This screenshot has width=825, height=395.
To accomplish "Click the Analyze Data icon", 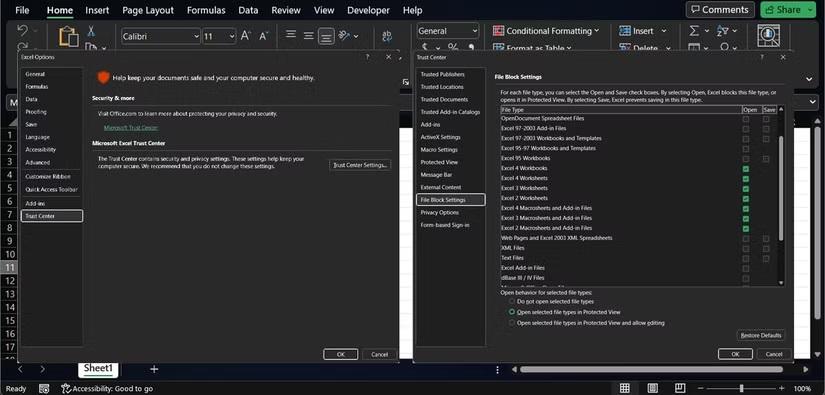I will 769,35.
